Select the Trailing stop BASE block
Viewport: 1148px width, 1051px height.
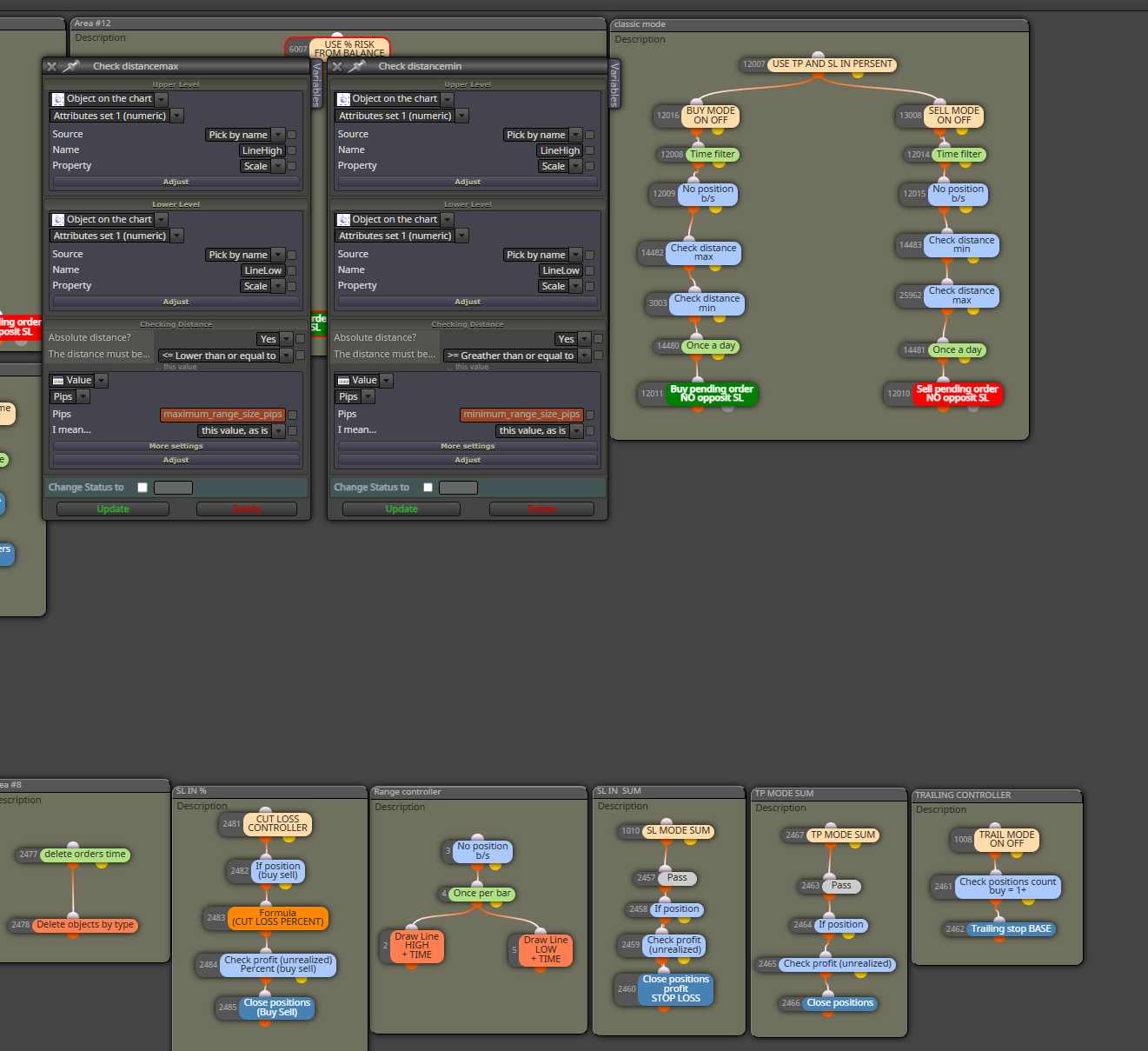click(x=1012, y=929)
